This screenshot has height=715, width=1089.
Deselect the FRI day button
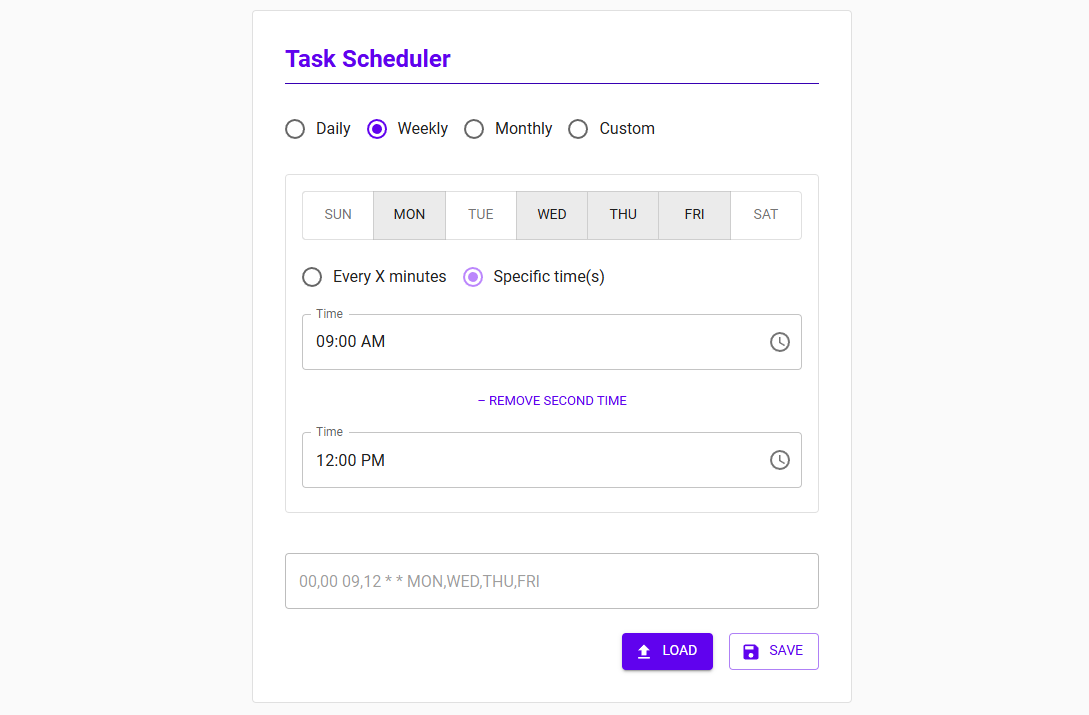click(x=694, y=215)
